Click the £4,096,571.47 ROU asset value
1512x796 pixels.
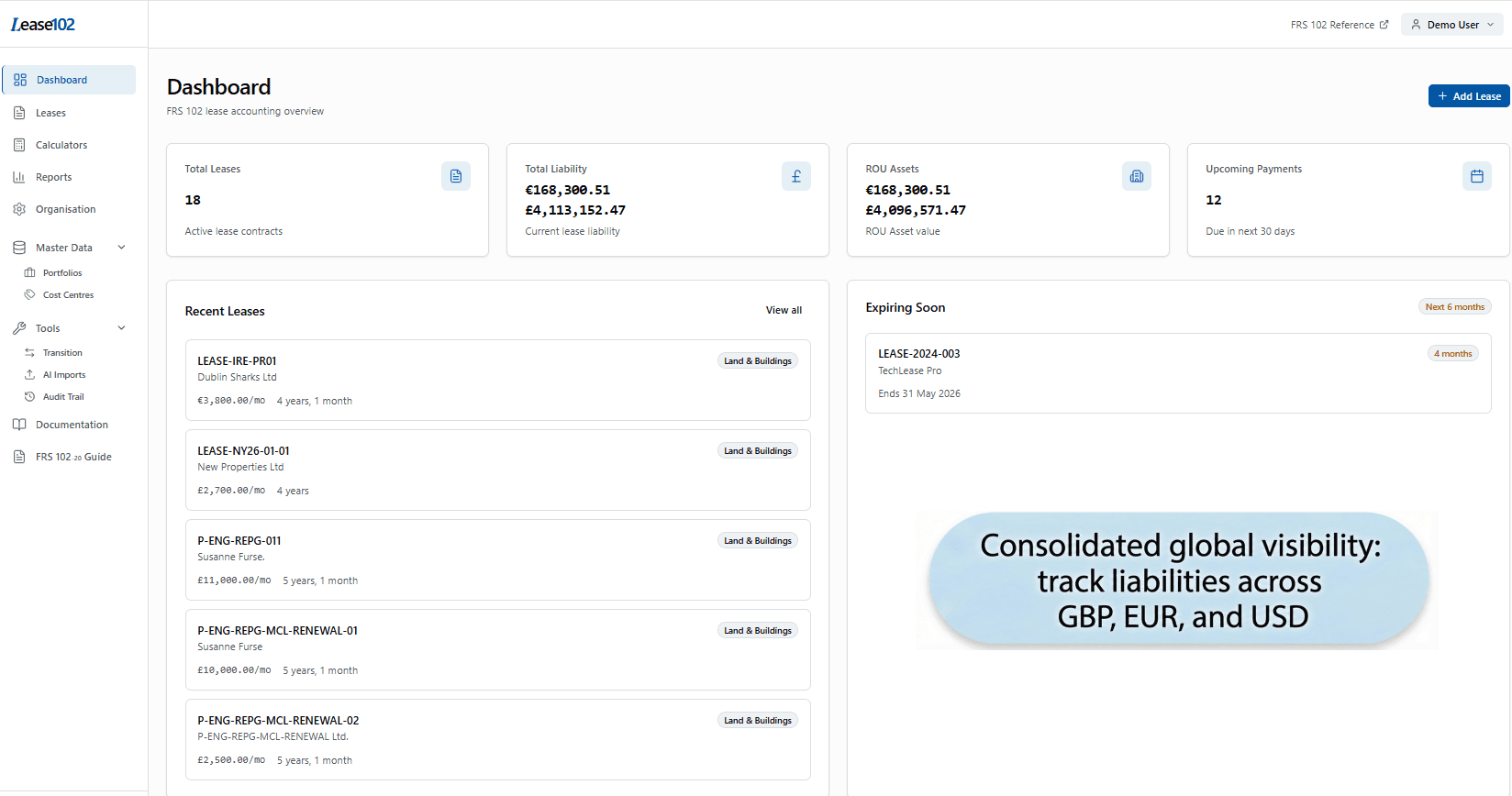[x=916, y=210]
